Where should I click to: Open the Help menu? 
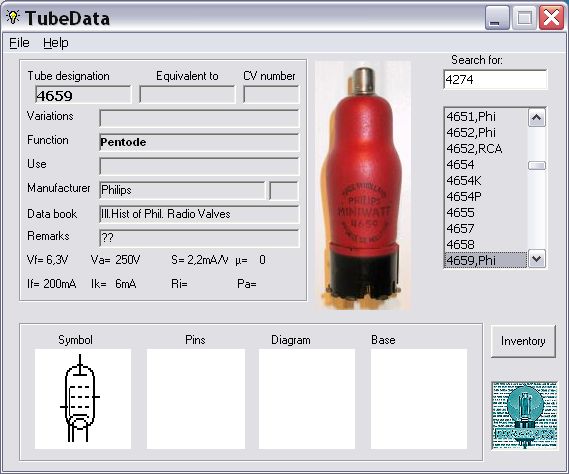tap(56, 43)
